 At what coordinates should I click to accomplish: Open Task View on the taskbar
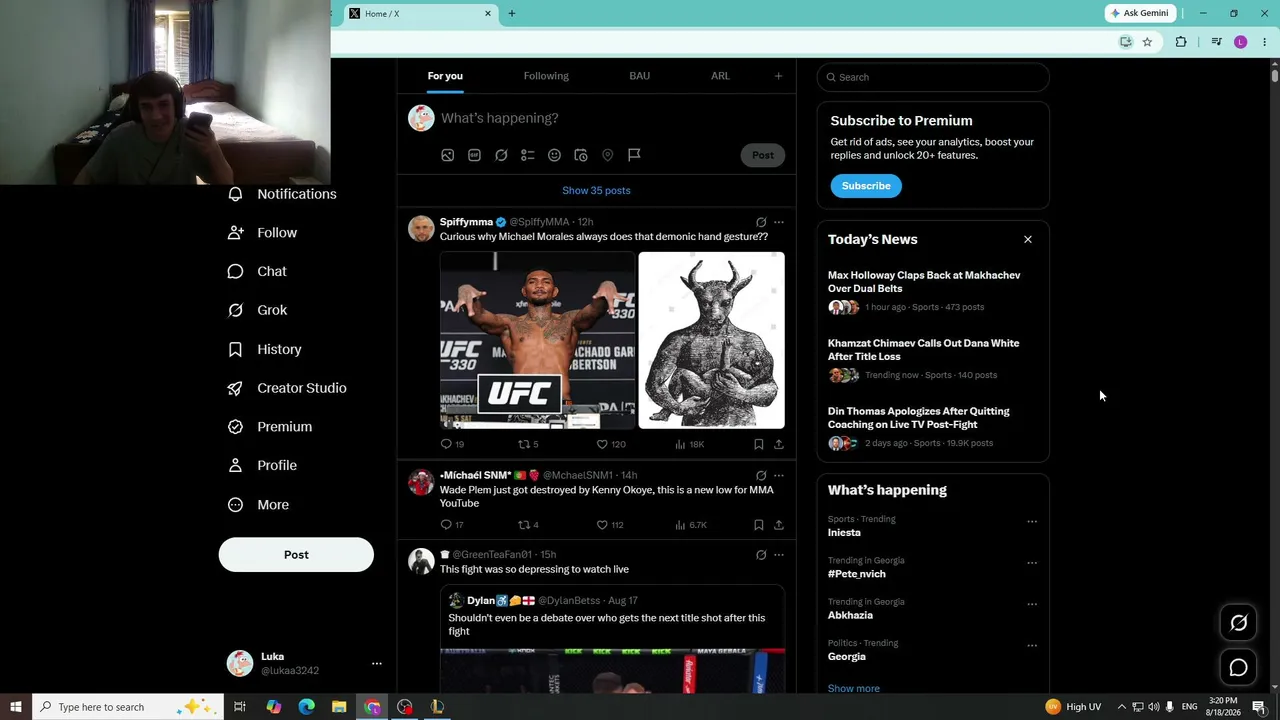coord(240,707)
